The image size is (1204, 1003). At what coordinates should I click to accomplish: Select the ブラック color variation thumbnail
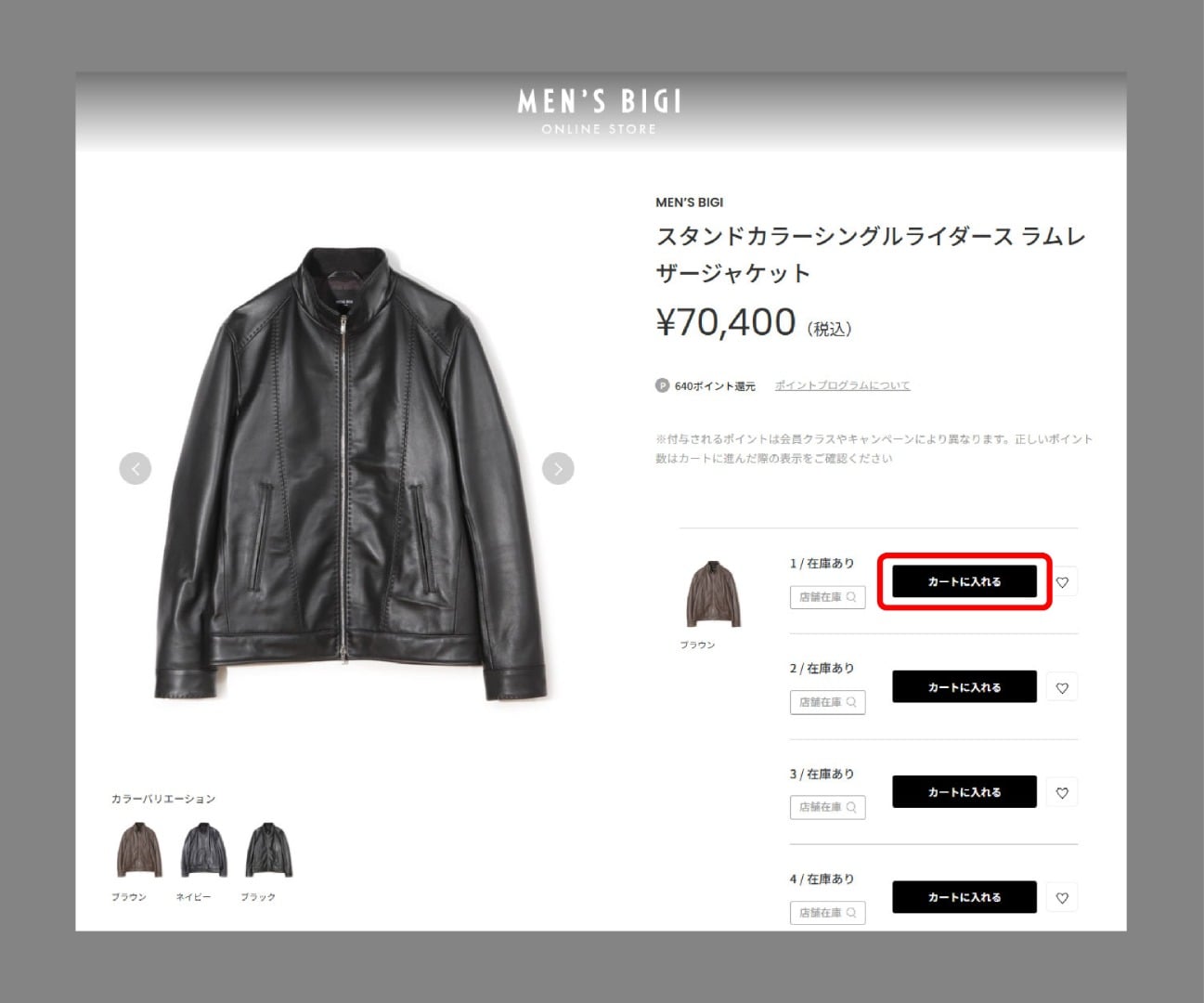tap(269, 850)
